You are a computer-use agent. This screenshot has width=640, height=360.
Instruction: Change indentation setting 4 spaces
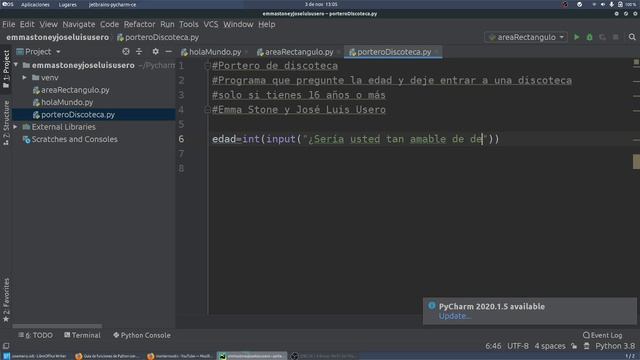[x=550, y=346]
